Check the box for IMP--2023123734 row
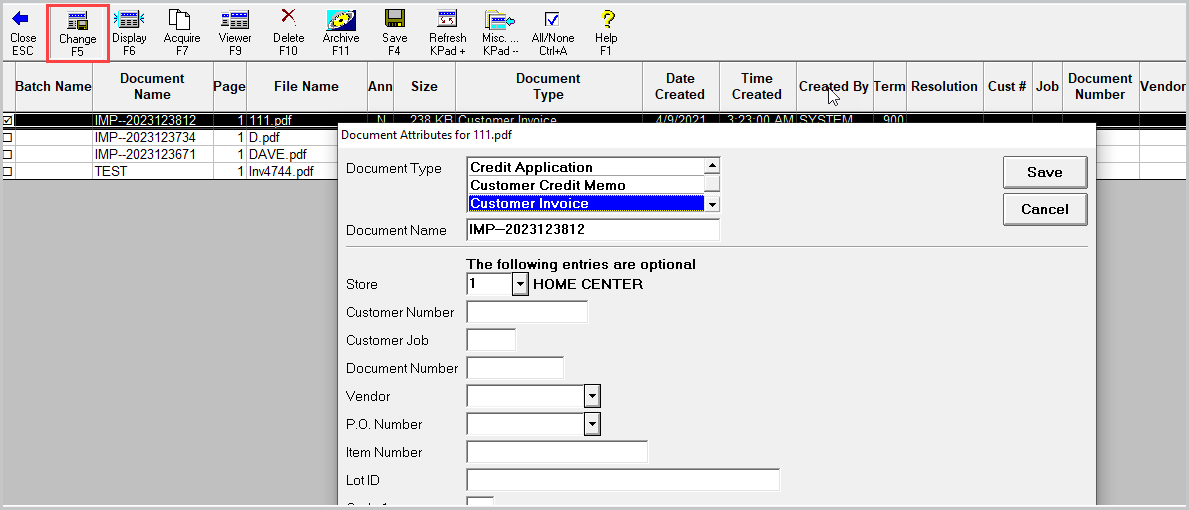The height and width of the screenshot is (510, 1189). pos(8,138)
